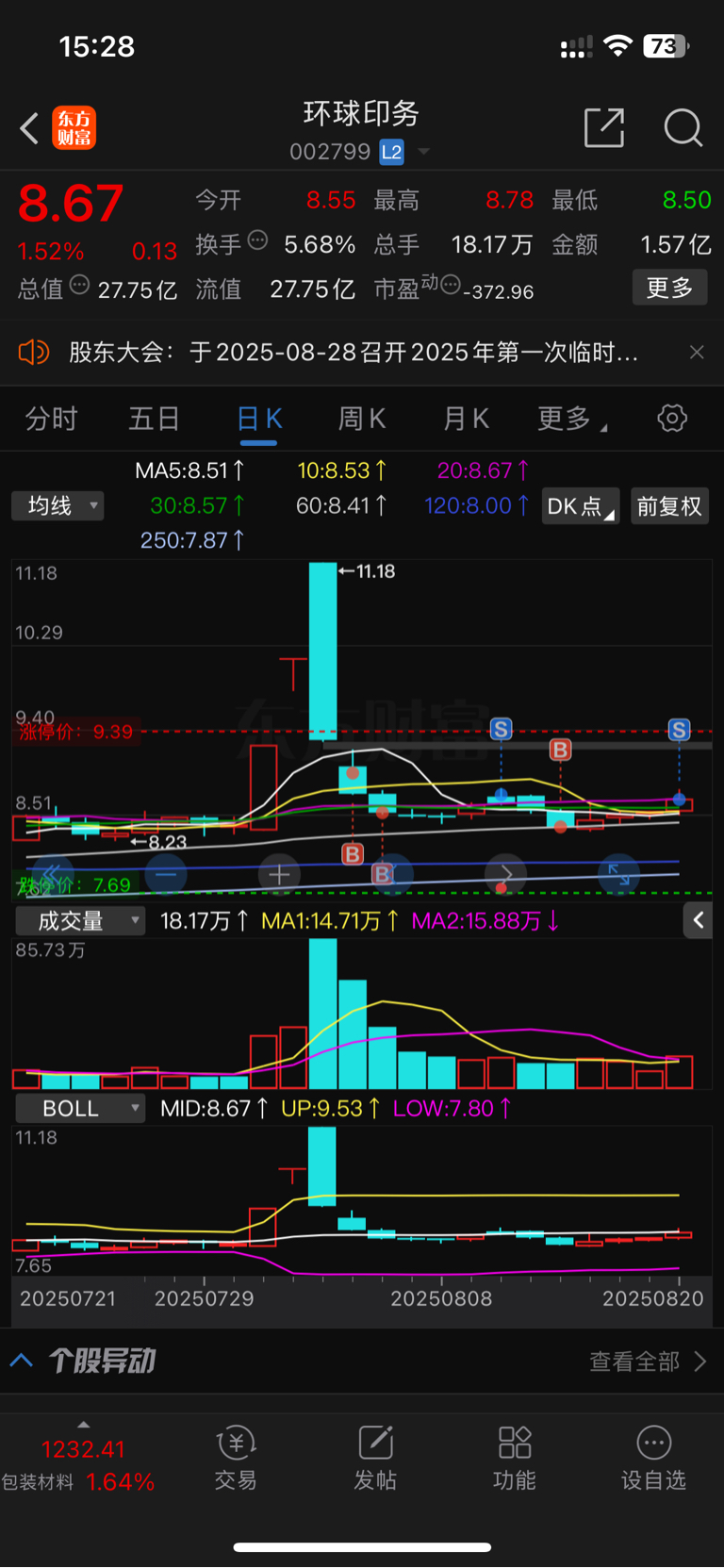Switch to 五日 tab
The width and height of the screenshot is (724, 1568).
click(154, 419)
